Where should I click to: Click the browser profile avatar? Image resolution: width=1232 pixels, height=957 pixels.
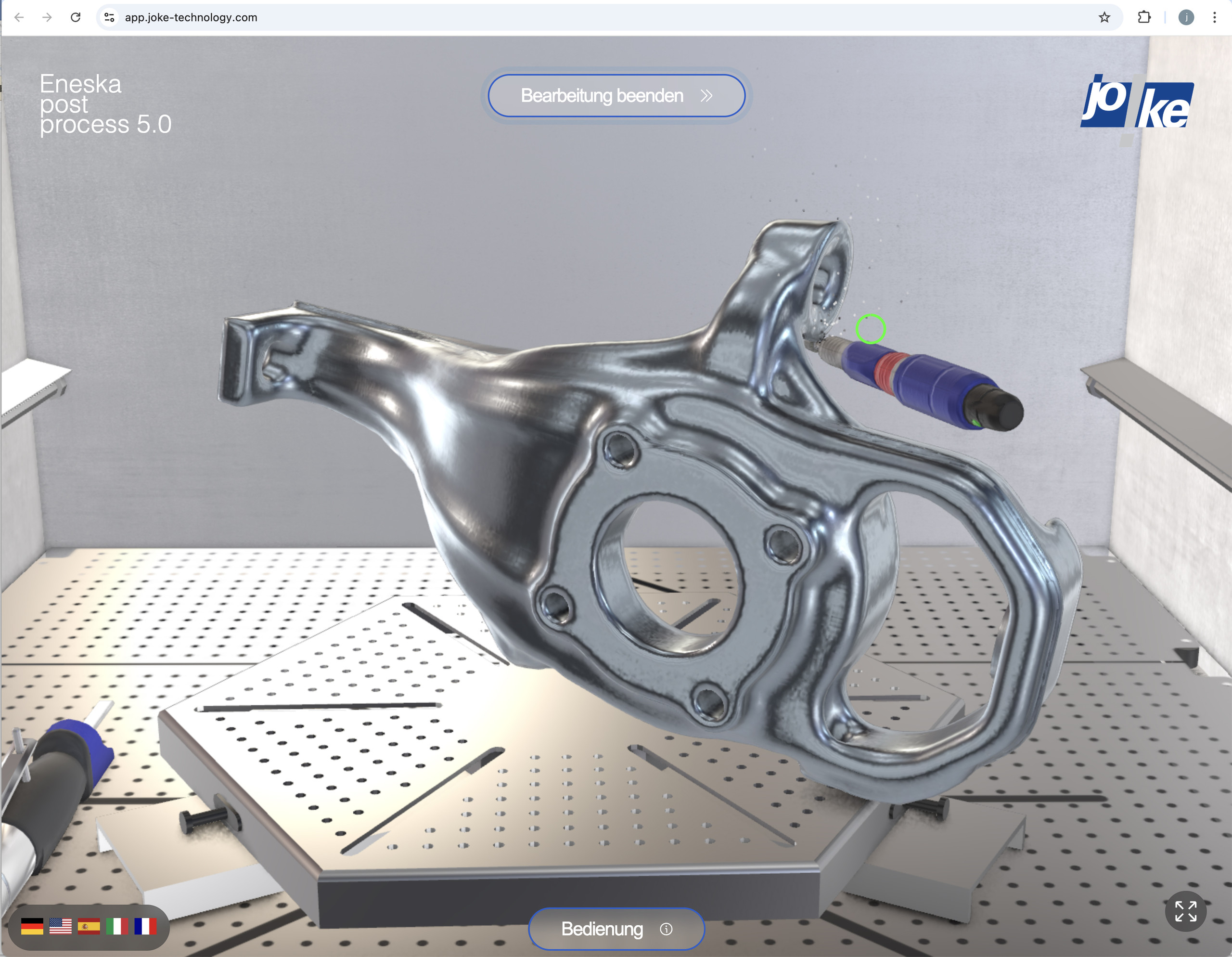point(1186,17)
